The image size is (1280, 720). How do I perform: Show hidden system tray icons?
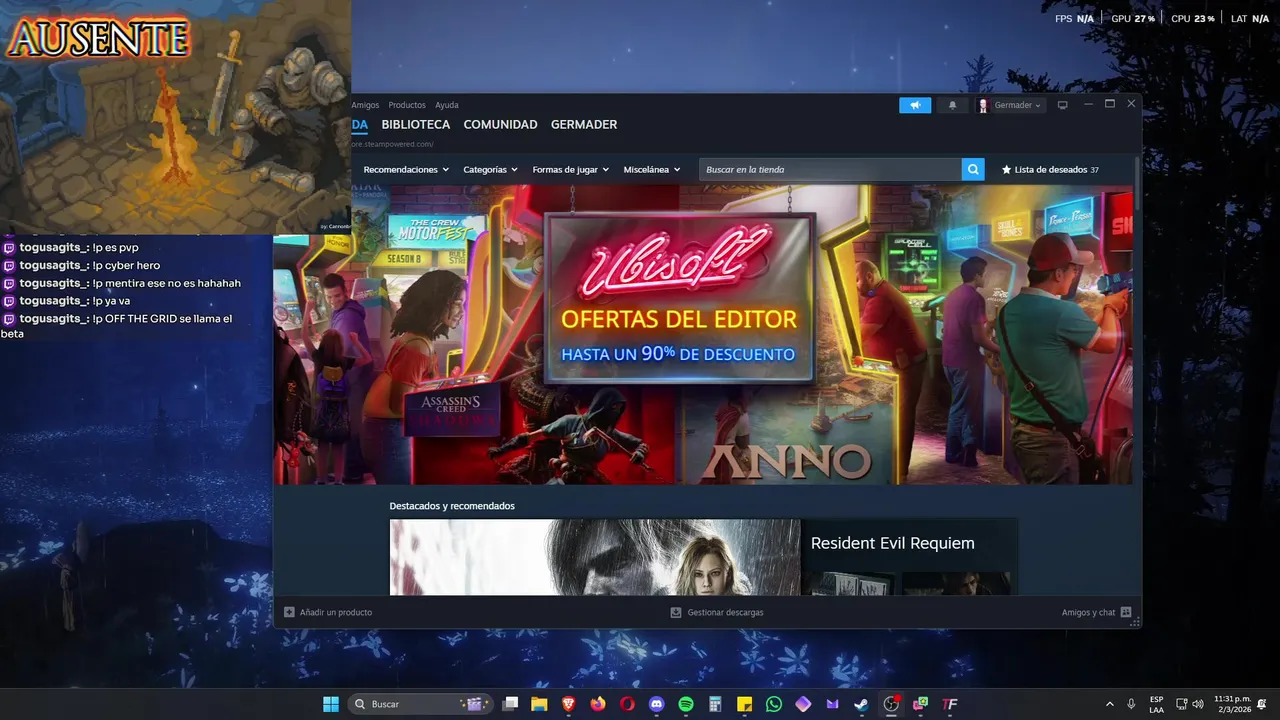click(1108, 704)
